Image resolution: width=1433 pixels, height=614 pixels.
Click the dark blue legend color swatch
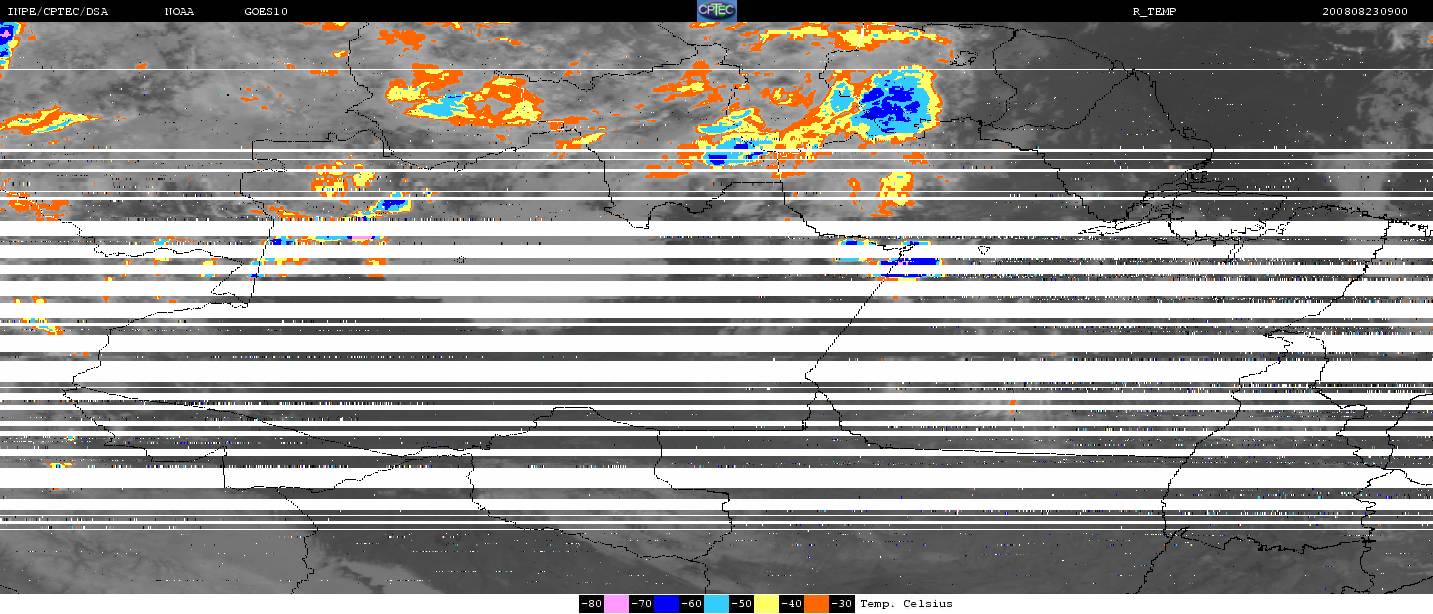(667, 604)
